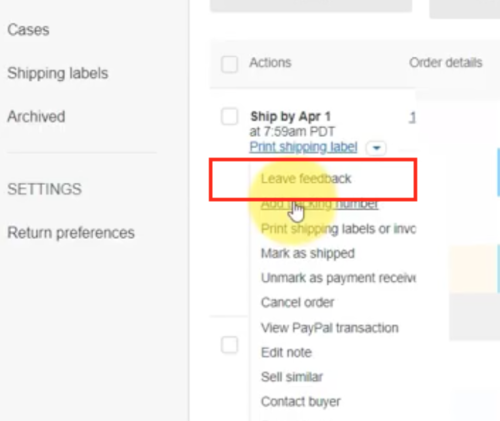The image size is (500, 421).
Task: Select Add tracking number option
Action: click(319, 204)
